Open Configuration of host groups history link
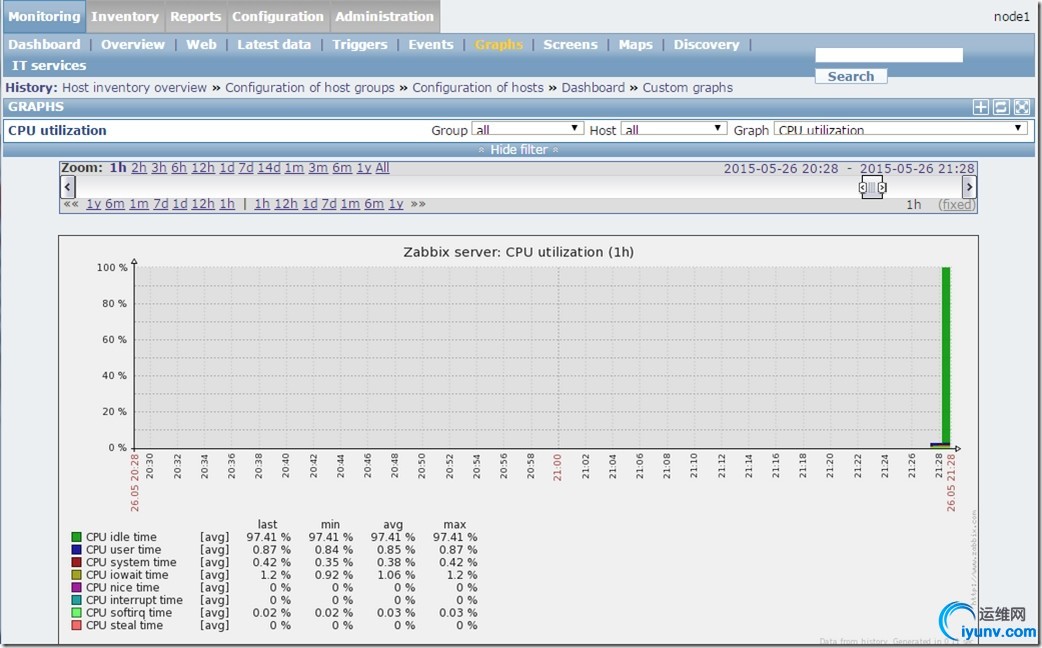This screenshot has width=1042, height=648. 310,88
